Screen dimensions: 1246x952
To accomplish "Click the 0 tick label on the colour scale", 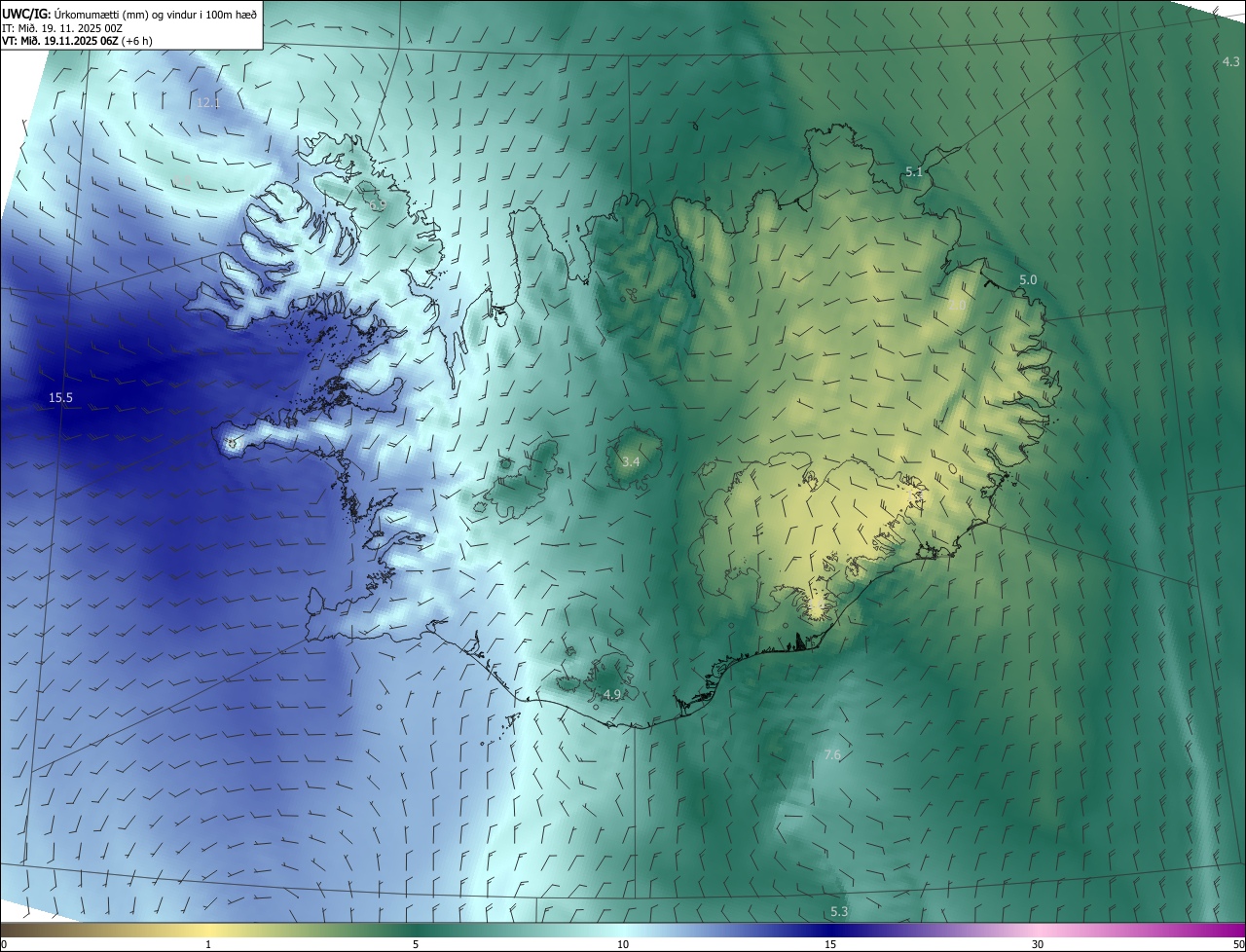I will tap(4, 944).
